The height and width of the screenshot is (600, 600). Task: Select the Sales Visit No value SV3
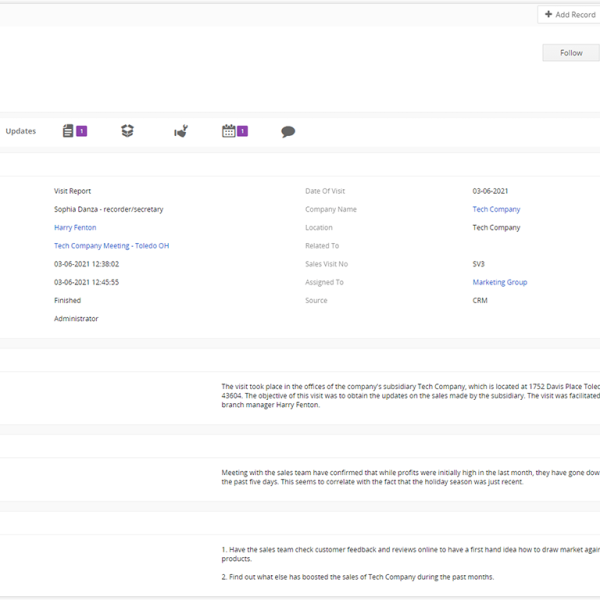coord(480,264)
